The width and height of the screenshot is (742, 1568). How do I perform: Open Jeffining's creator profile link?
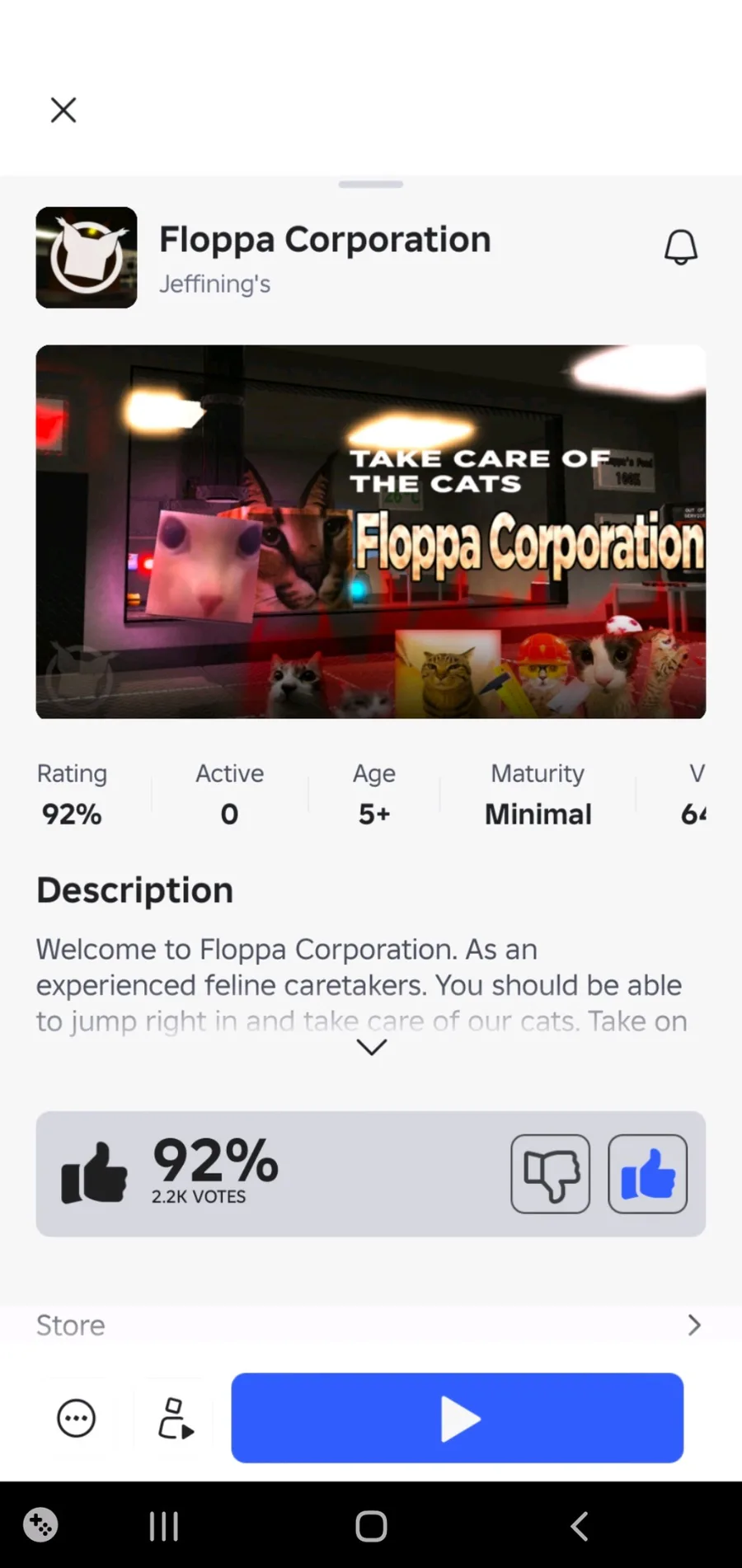(x=214, y=284)
